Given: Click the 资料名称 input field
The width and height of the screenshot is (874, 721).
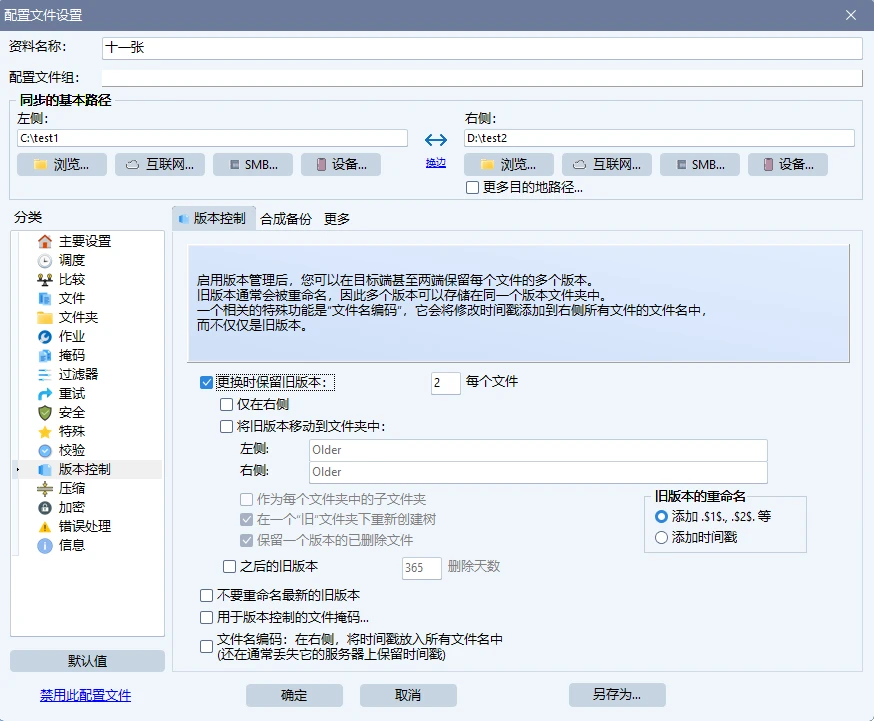Looking at the screenshot, I should [x=483, y=48].
